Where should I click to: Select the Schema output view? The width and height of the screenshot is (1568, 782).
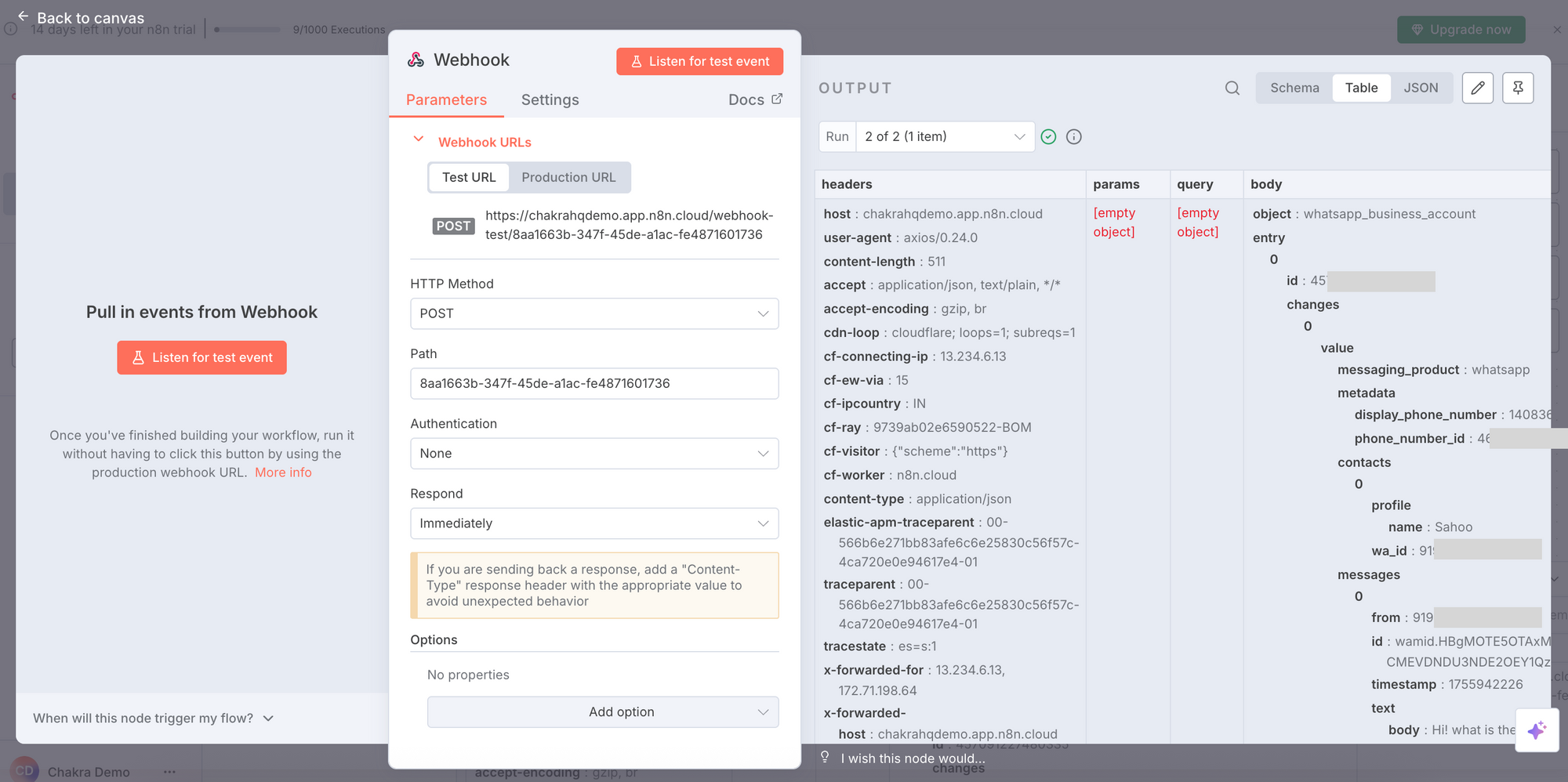1294,88
